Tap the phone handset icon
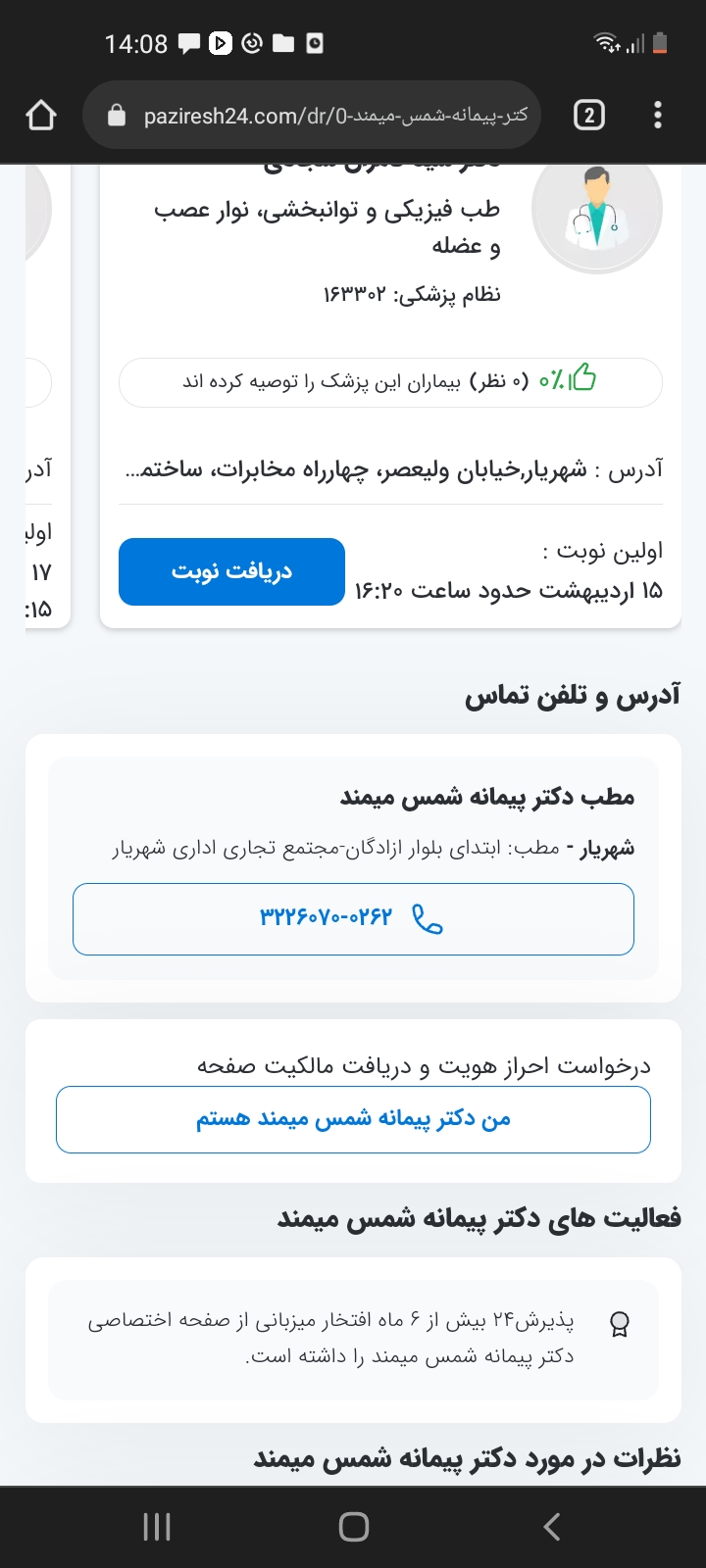This screenshot has height=1568, width=706. [x=428, y=919]
